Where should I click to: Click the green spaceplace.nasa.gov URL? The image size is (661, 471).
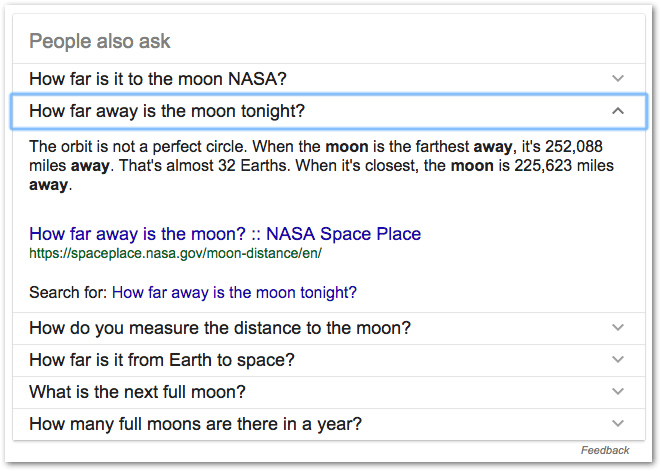175,254
